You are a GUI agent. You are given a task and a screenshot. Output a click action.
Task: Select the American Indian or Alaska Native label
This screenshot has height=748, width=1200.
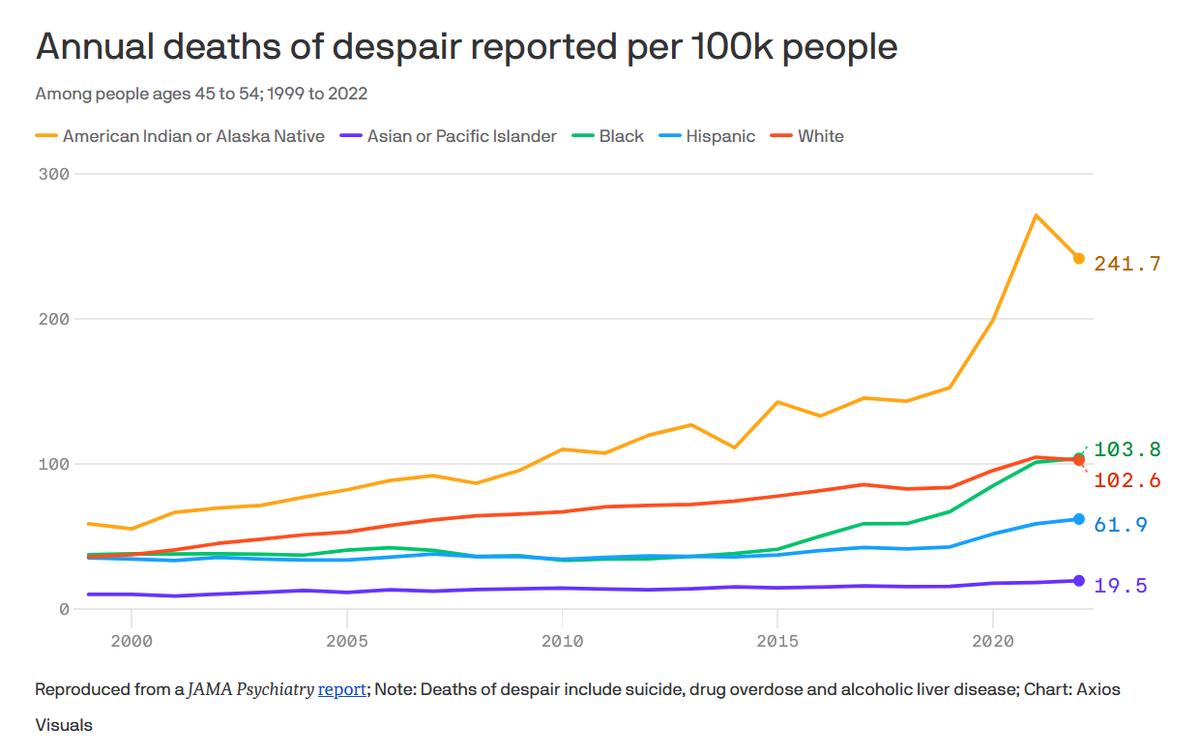193,136
